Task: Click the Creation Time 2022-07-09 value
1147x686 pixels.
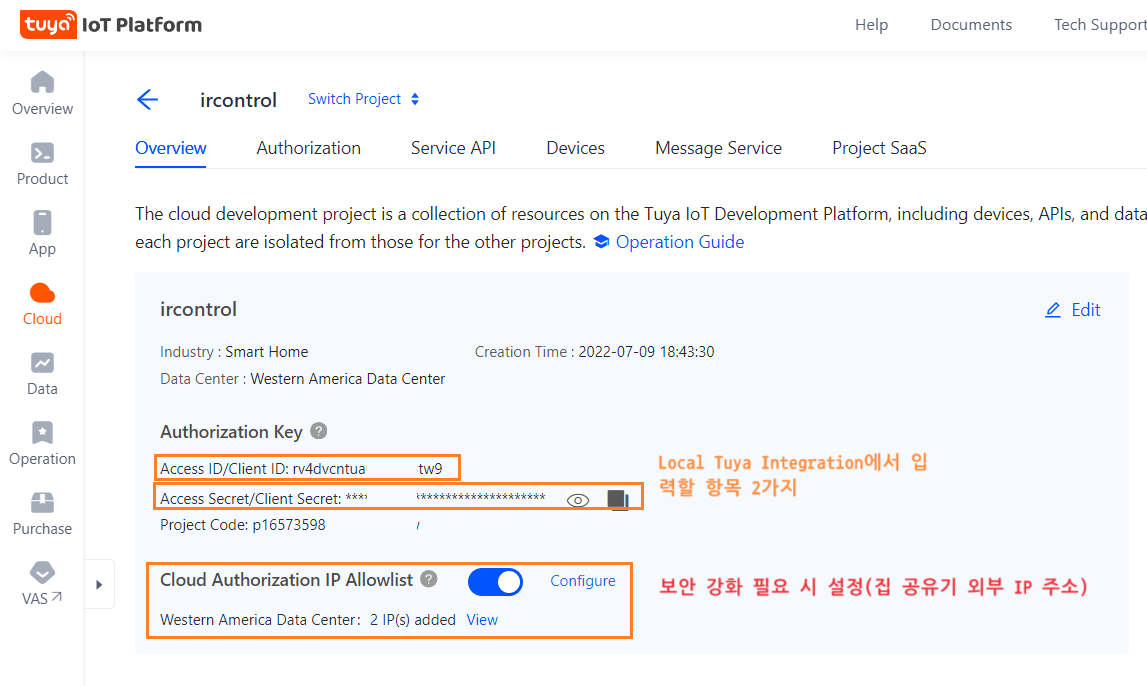Action: click(x=646, y=352)
